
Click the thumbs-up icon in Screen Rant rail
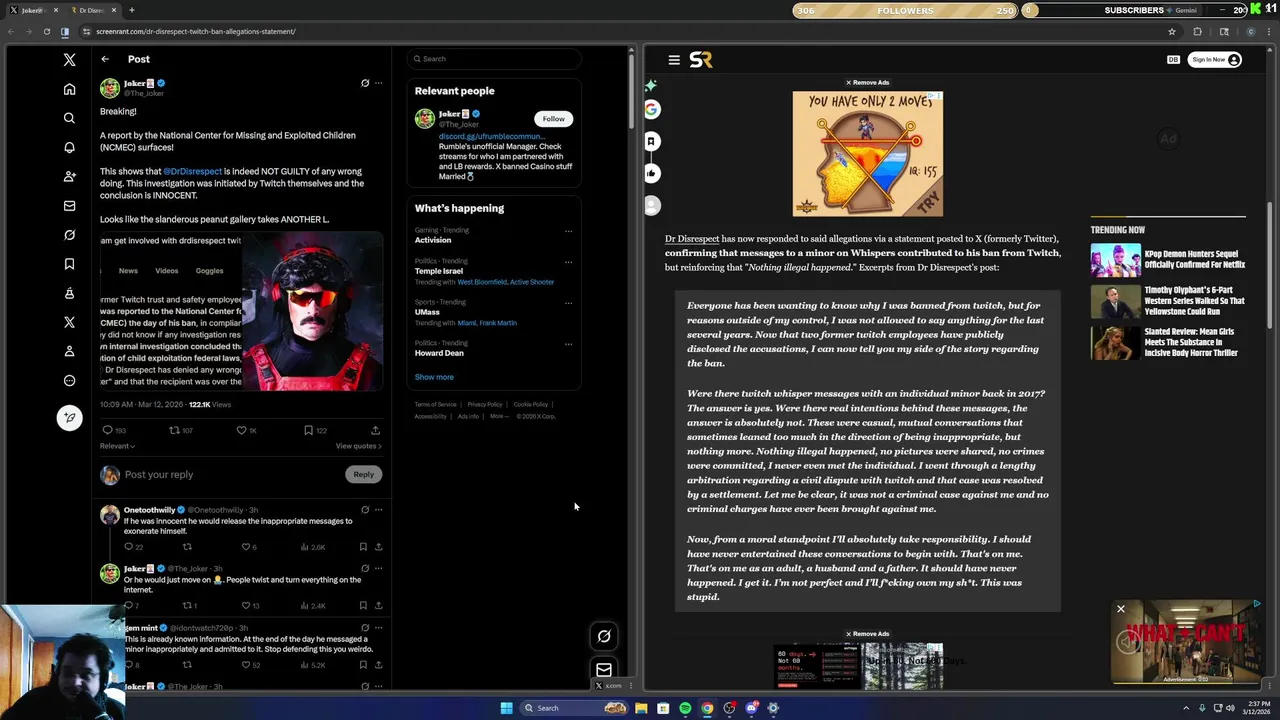pos(652,173)
